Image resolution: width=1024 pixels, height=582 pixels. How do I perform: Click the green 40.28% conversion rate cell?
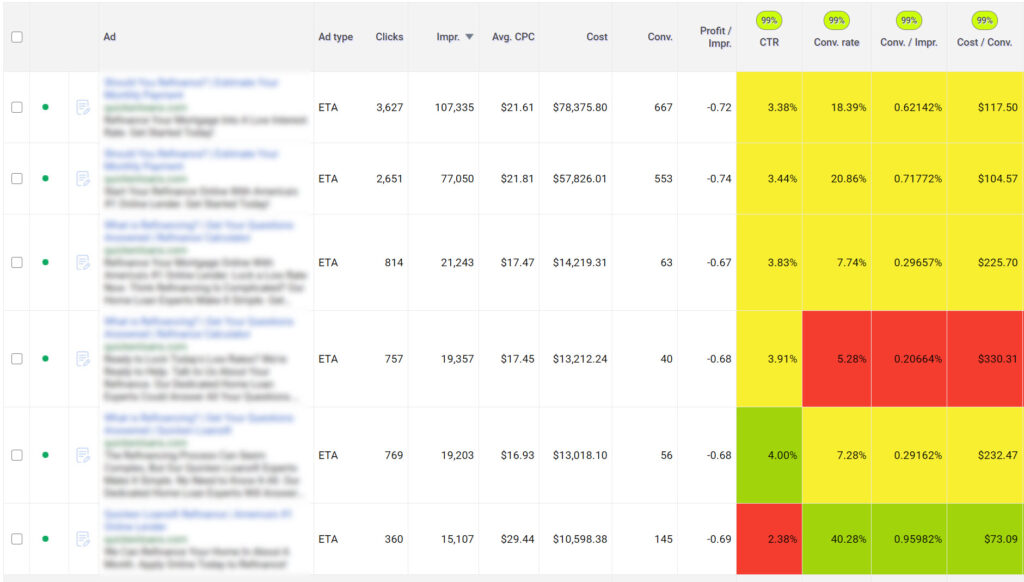pos(836,539)
